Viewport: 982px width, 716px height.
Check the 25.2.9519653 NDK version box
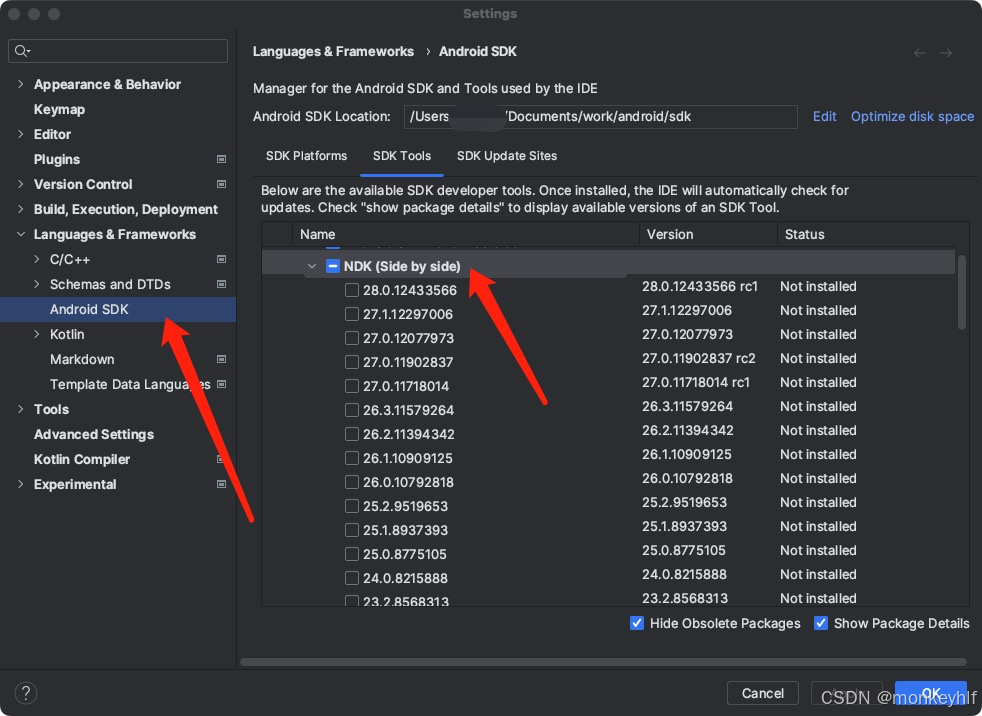pyautogui.click(x=352, y=506)
